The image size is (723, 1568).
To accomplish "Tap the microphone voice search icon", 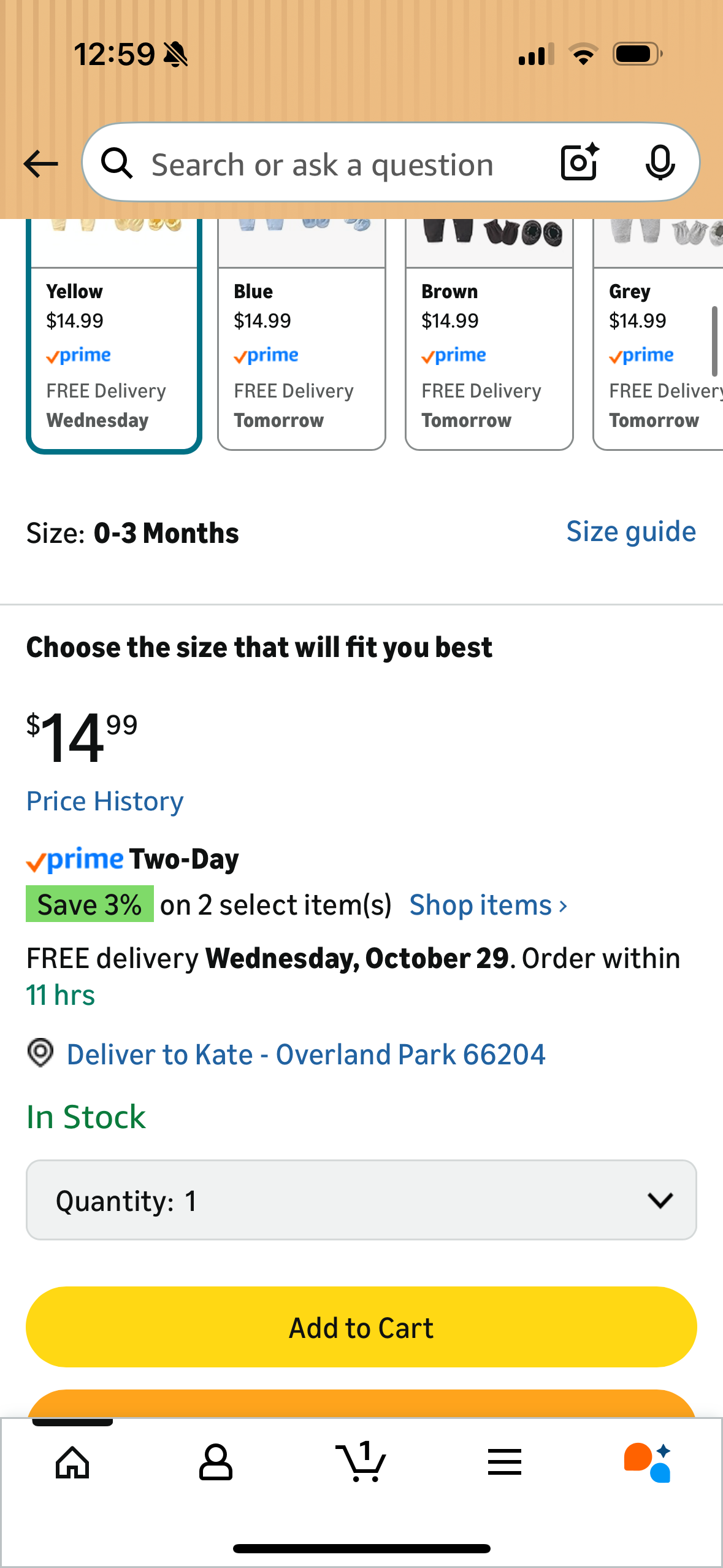I will pyautogui.click(x=660, y=163).
